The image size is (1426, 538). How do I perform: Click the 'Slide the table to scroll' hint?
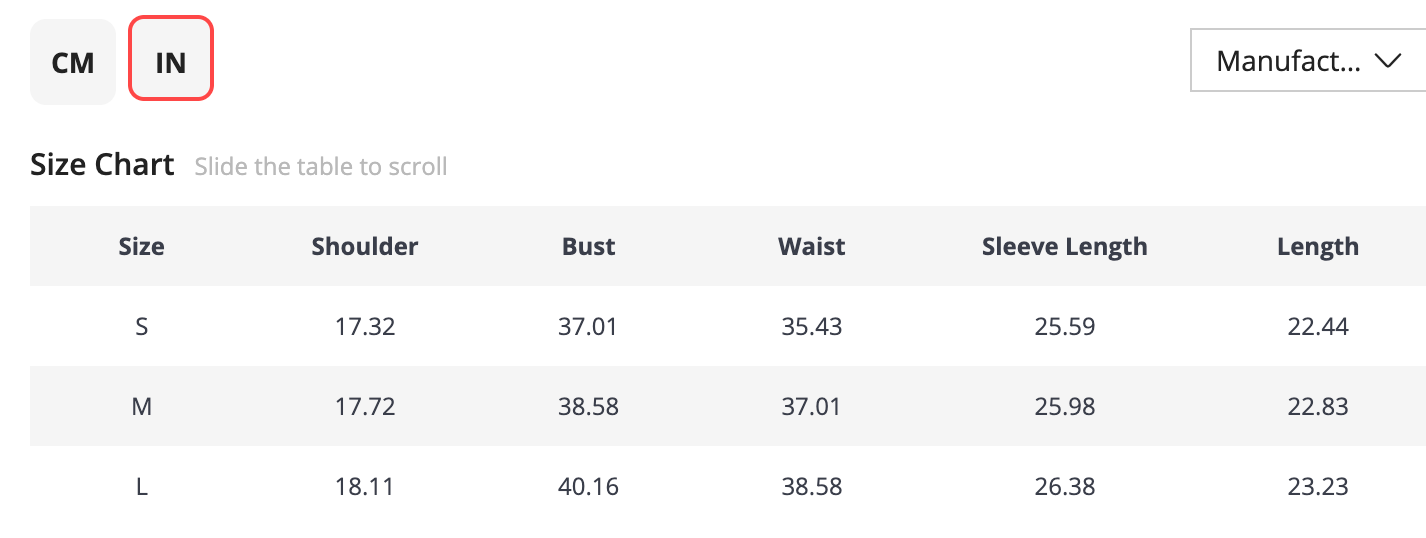click(x=321, y=166)
